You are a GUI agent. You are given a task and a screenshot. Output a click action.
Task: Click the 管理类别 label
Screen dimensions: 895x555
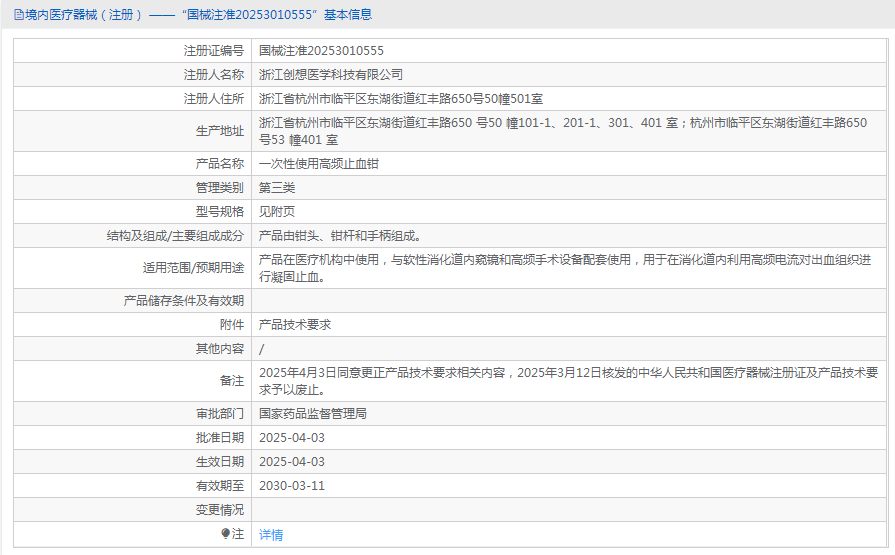pyautogui.click(x=220, y=188)
